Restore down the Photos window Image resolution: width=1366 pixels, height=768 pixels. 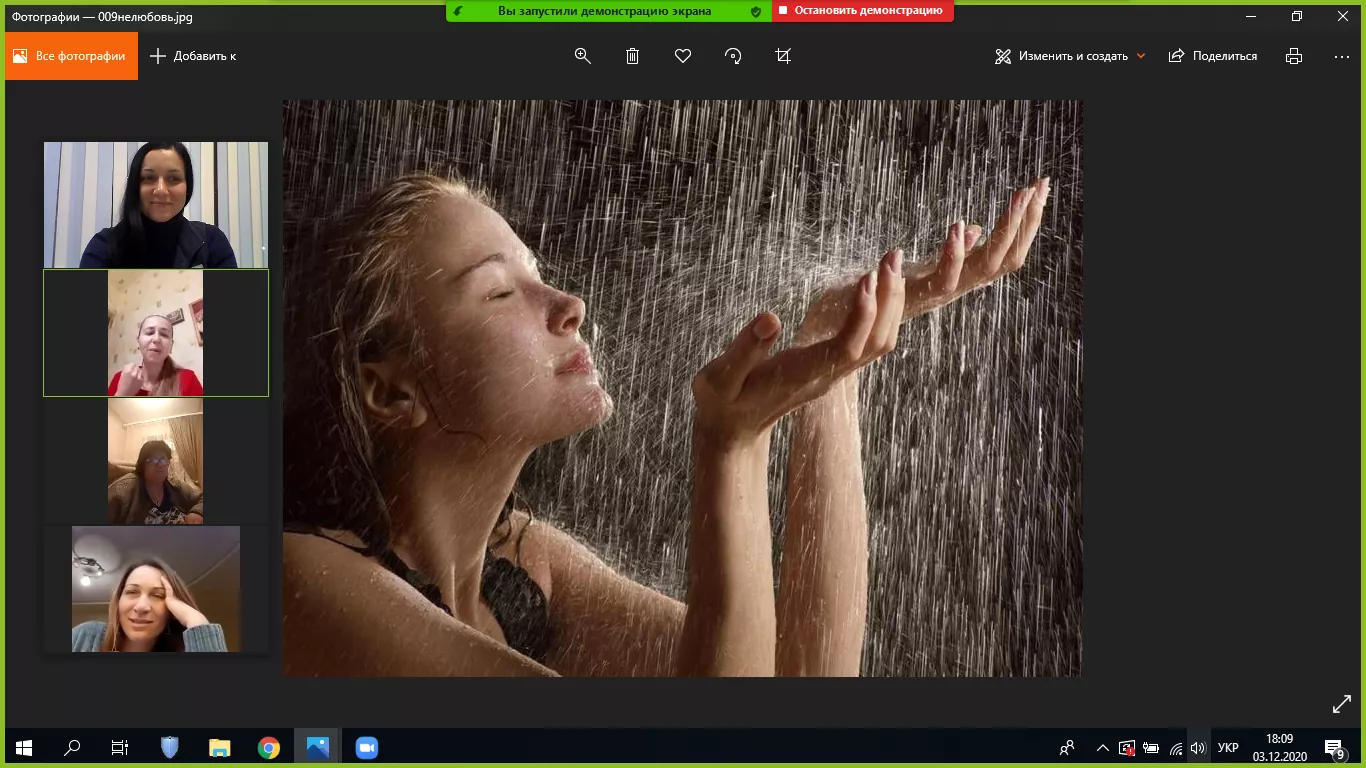click(x=1297, y=16)
